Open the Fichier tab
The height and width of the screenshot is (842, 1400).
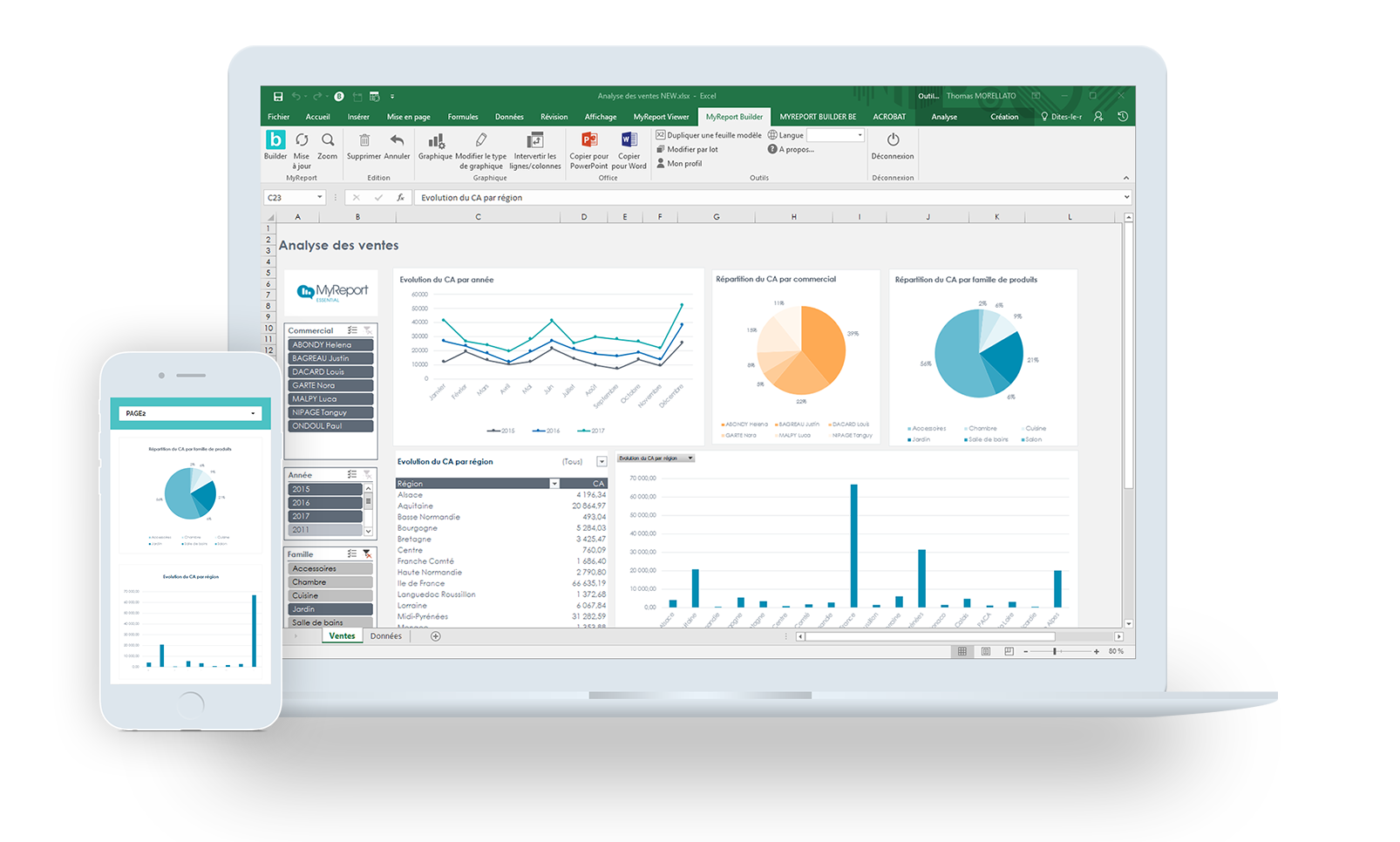click(279, 117)
